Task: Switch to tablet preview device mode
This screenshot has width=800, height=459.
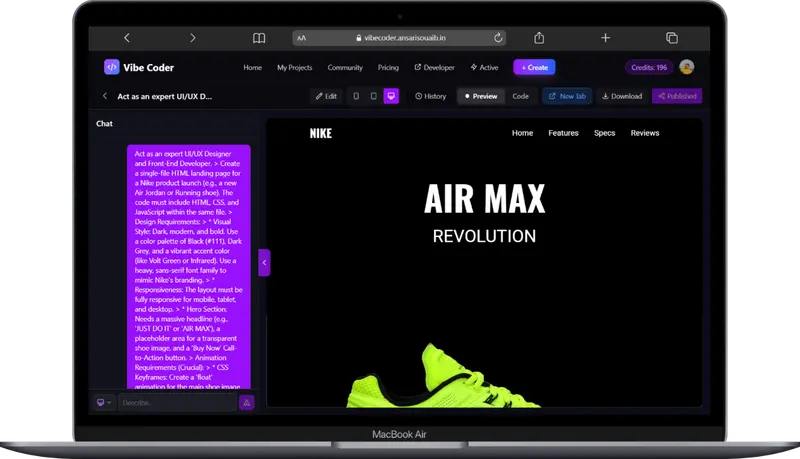Action: [x=373, y=96]
